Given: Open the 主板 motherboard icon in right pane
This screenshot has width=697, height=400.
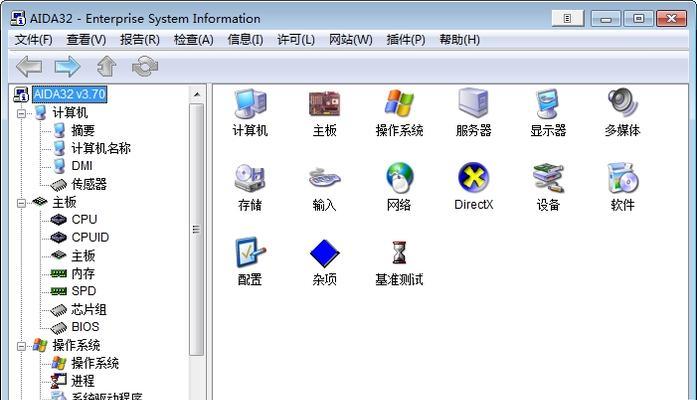Looking at the screenshot, I should [324, 113].
